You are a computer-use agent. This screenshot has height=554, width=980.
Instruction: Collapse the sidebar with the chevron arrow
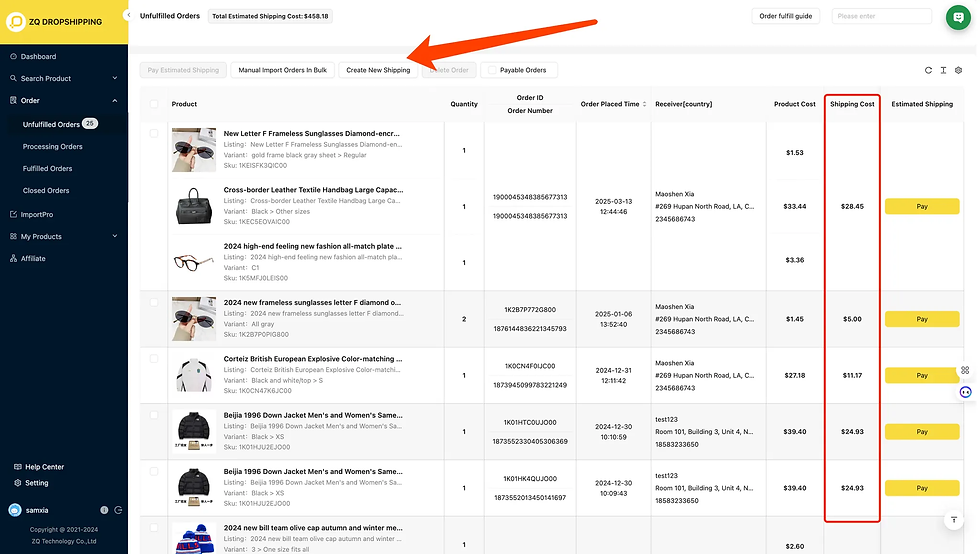tap(128, 15)
